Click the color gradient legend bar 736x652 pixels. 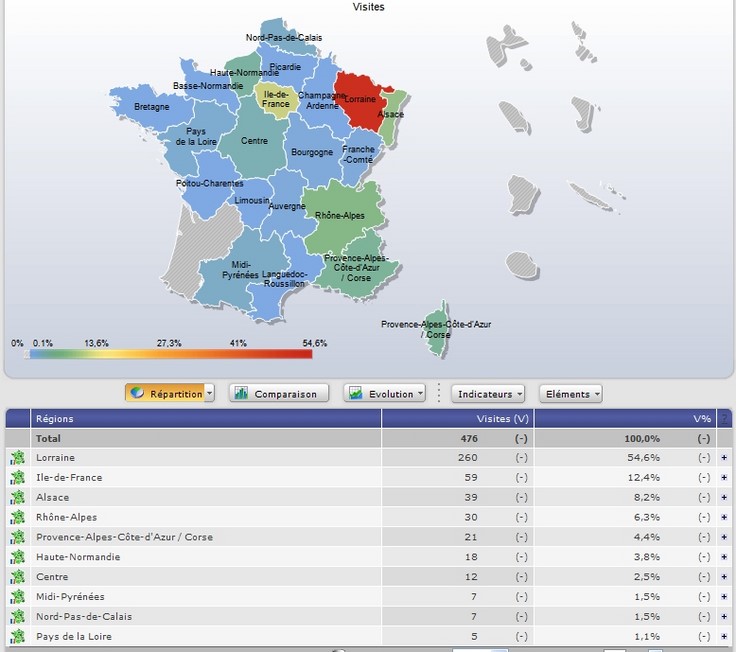170,352
